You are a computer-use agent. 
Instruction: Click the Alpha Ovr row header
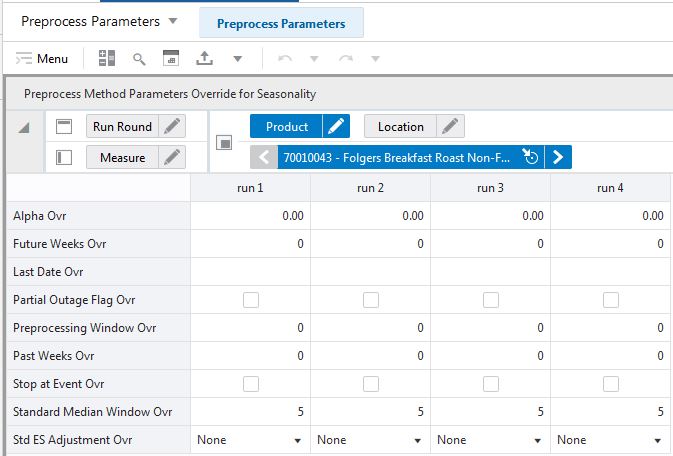(x=99, y=216)
